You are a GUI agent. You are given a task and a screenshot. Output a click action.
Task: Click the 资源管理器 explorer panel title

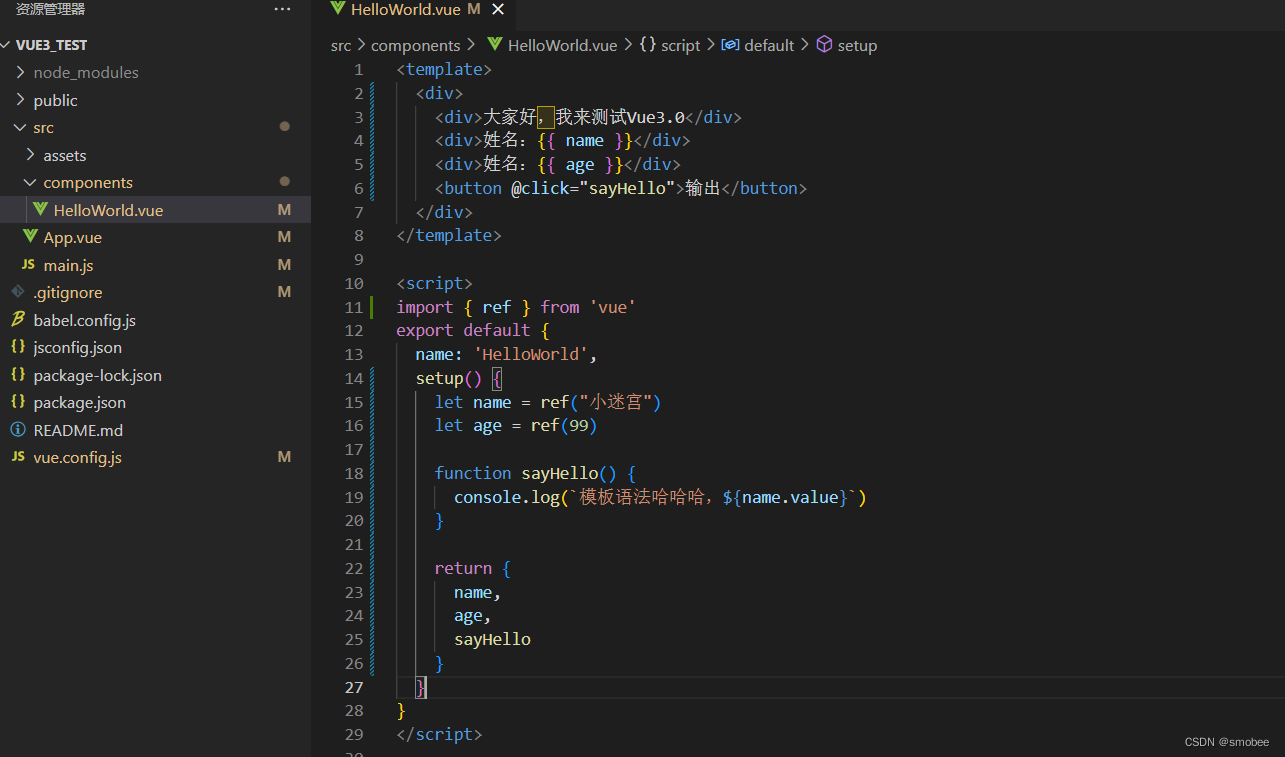click(x=50, y=9)
